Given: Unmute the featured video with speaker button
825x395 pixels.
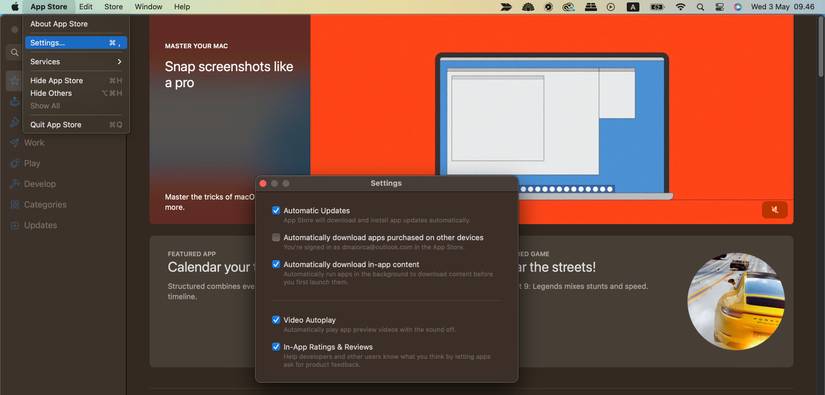Looking at the screenshot, I should coord(774,209).
